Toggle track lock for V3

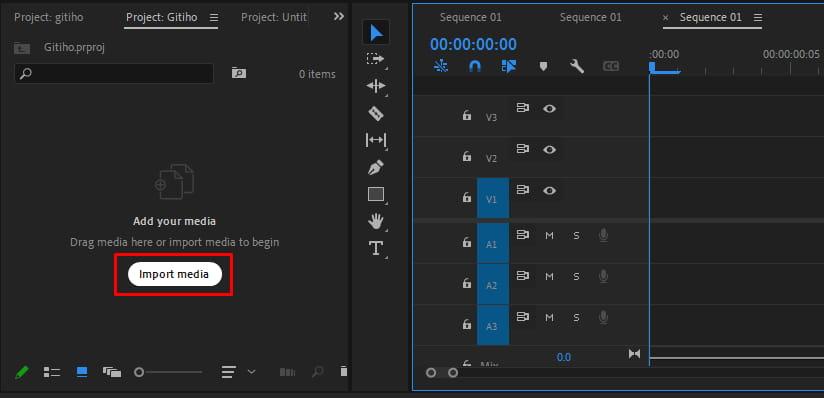pyautogui.click(x=467, y=115)
